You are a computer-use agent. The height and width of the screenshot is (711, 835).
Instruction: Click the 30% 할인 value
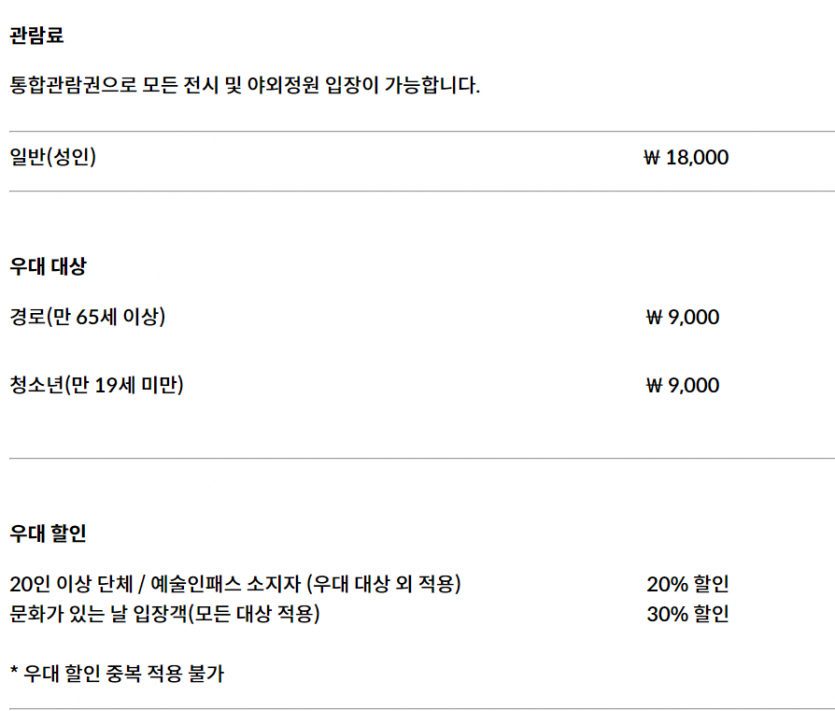click(687, 614)
